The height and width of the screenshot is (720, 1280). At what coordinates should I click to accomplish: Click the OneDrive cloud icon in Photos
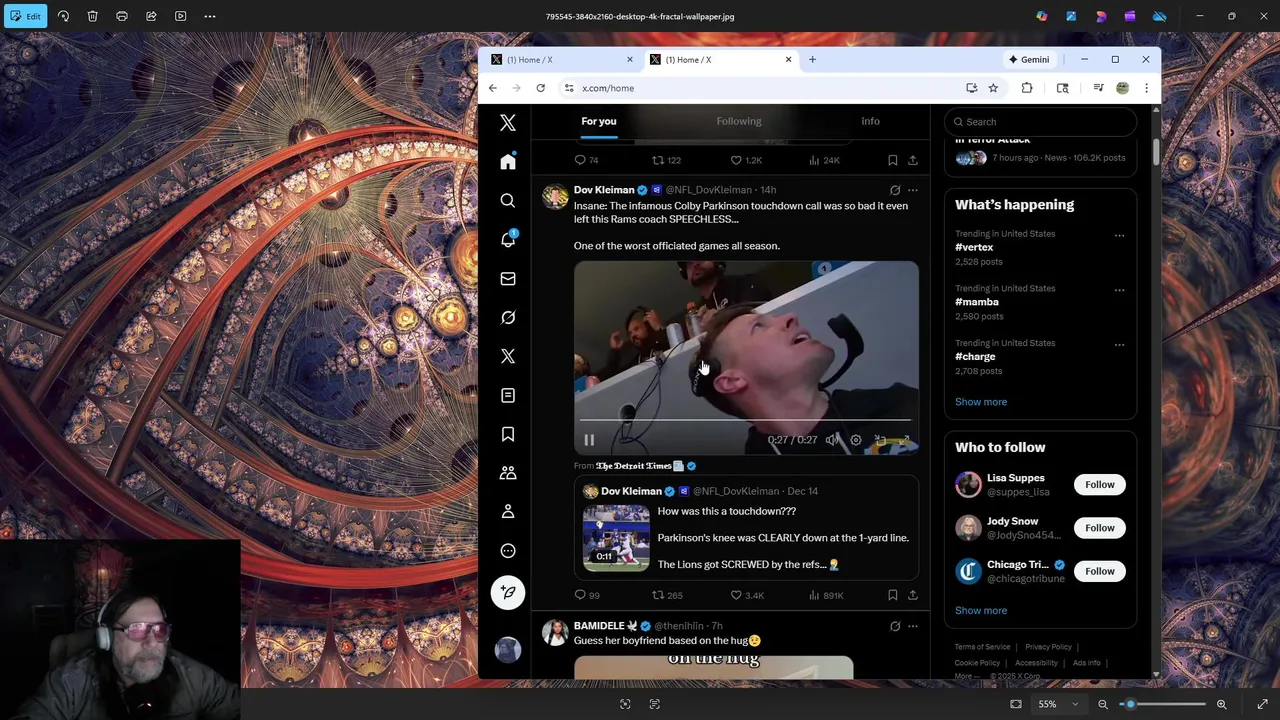pyautogui.click(x=1160, y=16)
